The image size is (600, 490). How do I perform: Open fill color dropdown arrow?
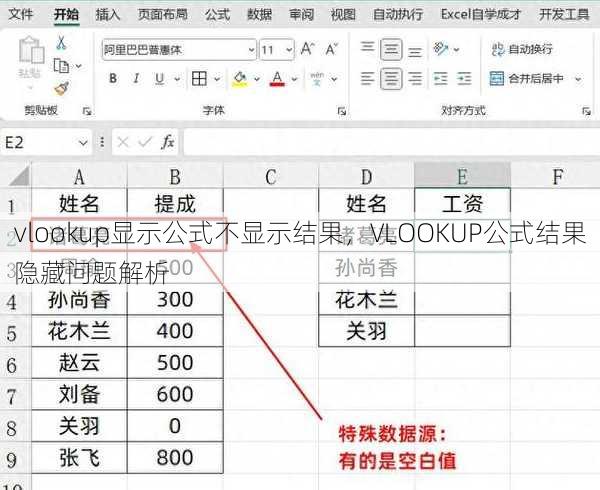pyautogui.click(x=257, y=79)
